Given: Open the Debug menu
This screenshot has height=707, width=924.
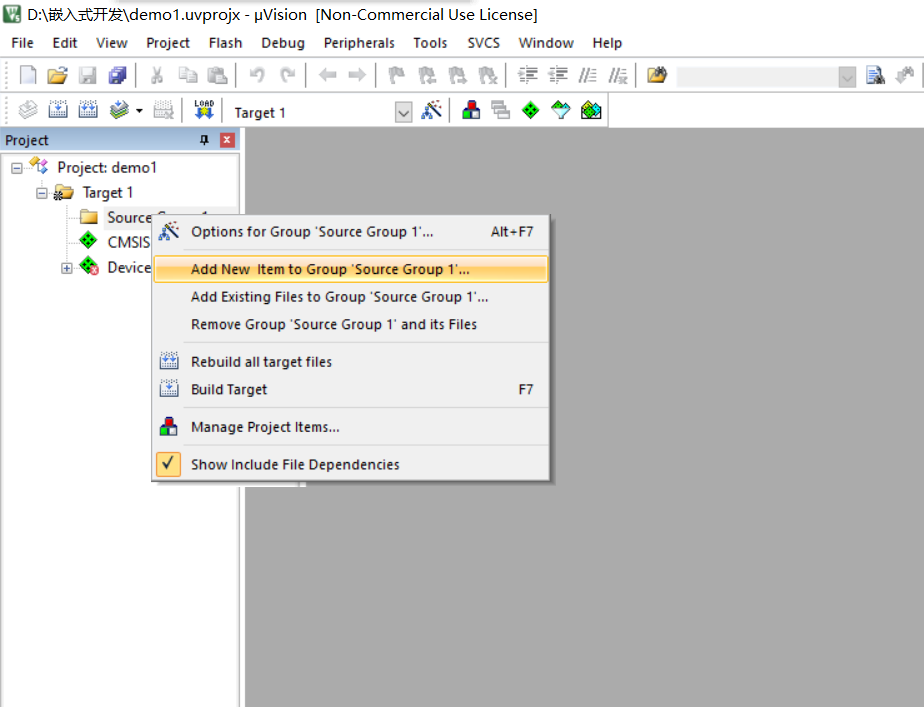Looking at the screenshot, I should pyautogui.click(x=283, y=43).
